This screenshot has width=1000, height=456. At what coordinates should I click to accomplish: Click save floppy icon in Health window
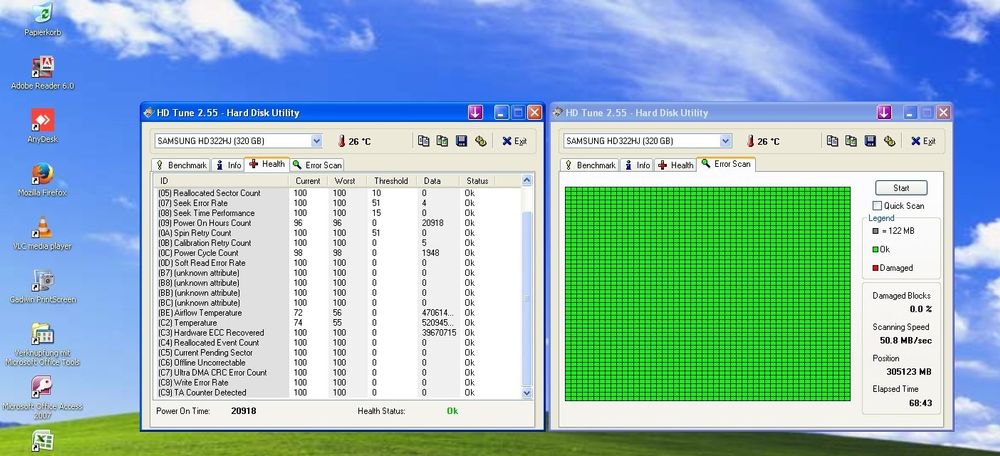461,142
